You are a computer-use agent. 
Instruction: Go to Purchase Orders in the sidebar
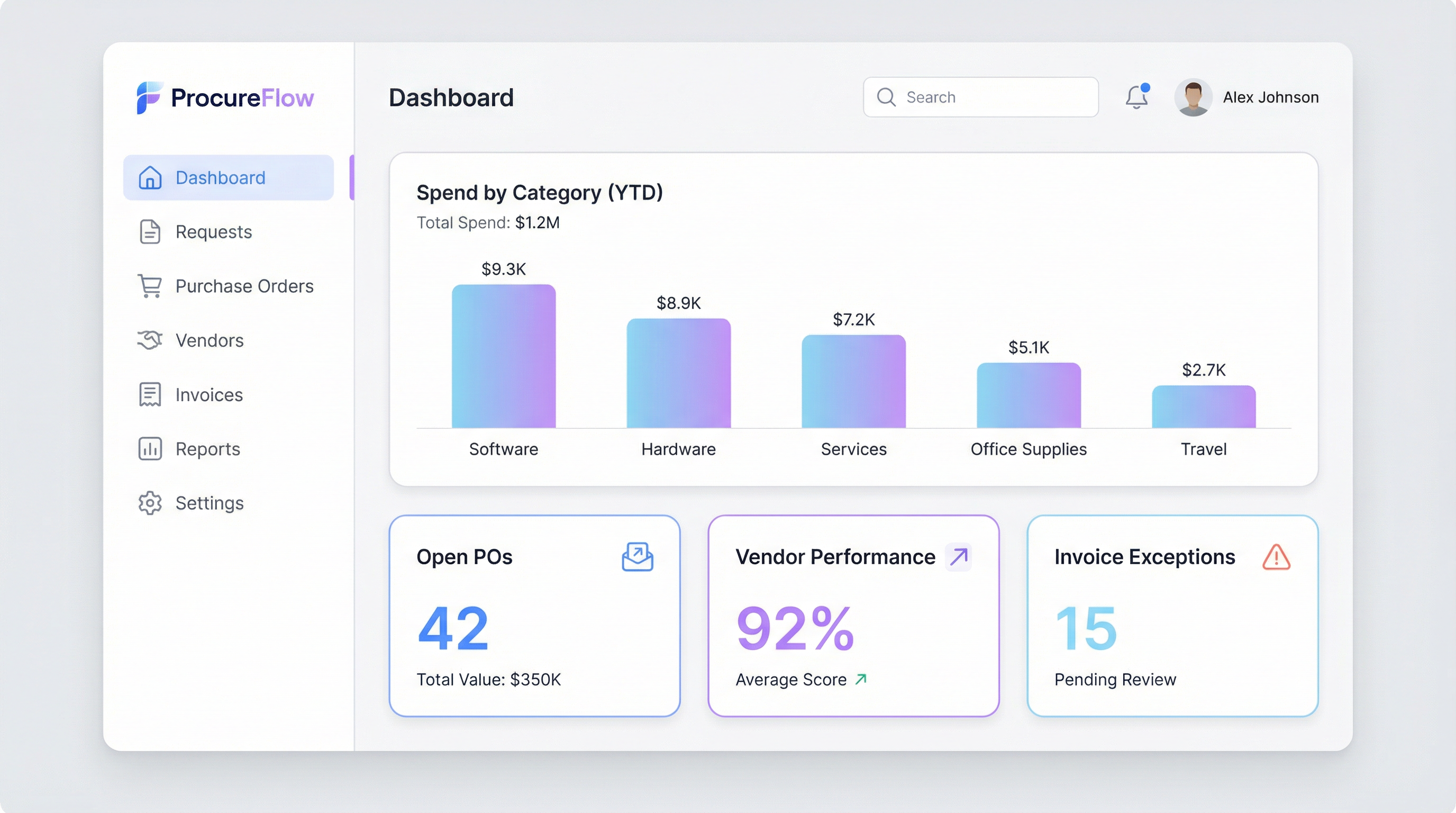[243, 286]
